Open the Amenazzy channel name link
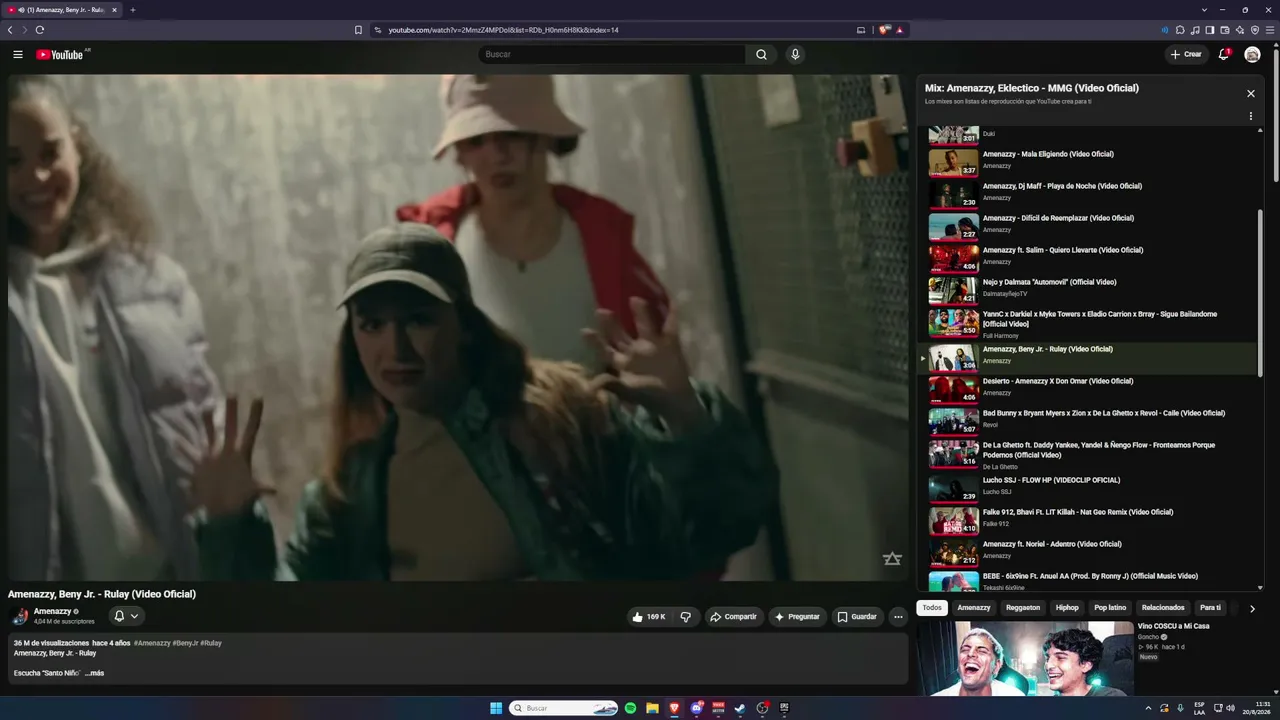 pyautogui.click(x=52, y=611)
